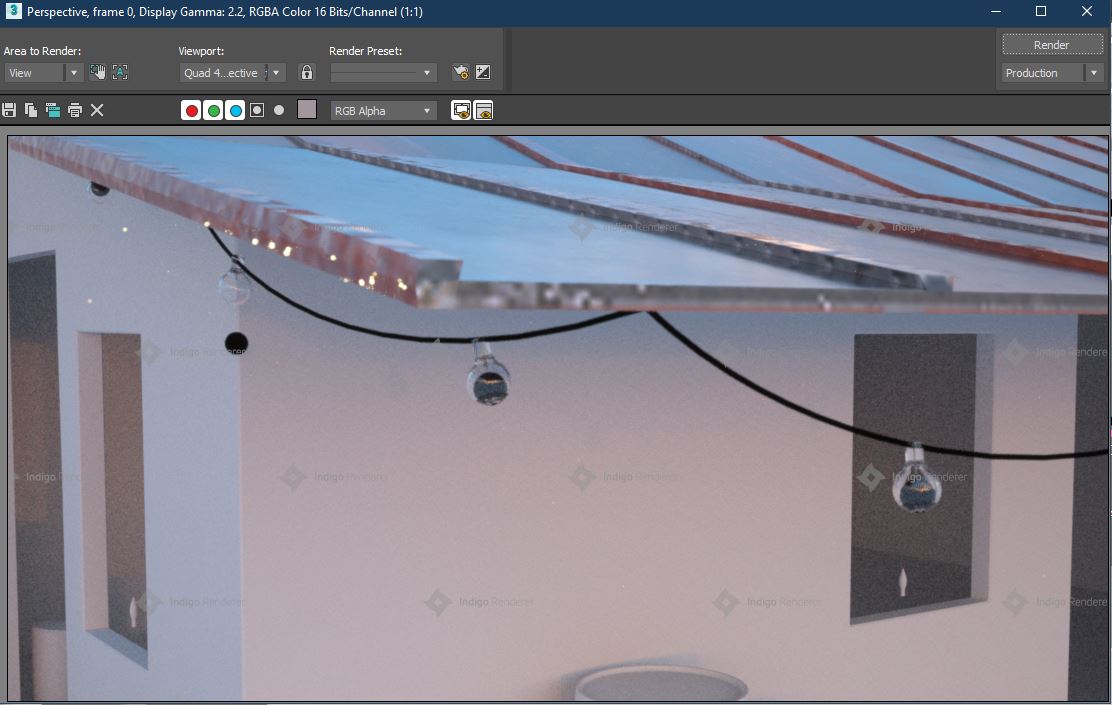Copy the rendered image to clipboard
1112x705 pixels.
(x=31, y=110)
